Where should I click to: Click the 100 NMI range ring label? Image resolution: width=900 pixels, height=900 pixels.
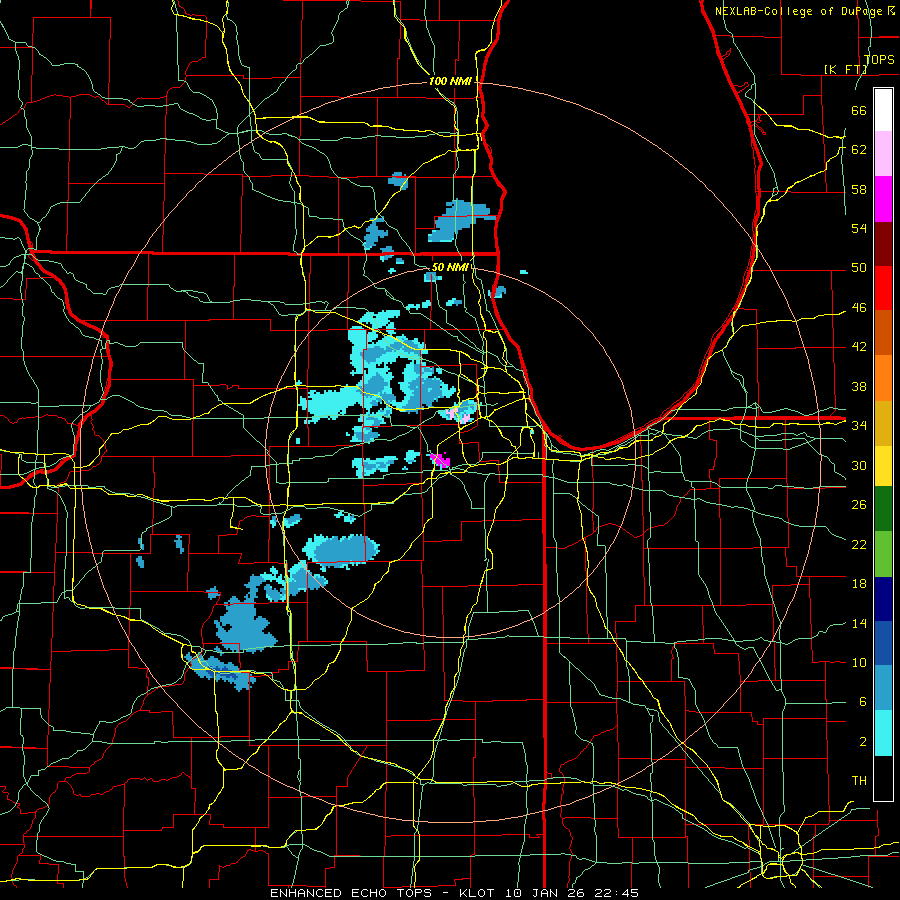[450, 82]
